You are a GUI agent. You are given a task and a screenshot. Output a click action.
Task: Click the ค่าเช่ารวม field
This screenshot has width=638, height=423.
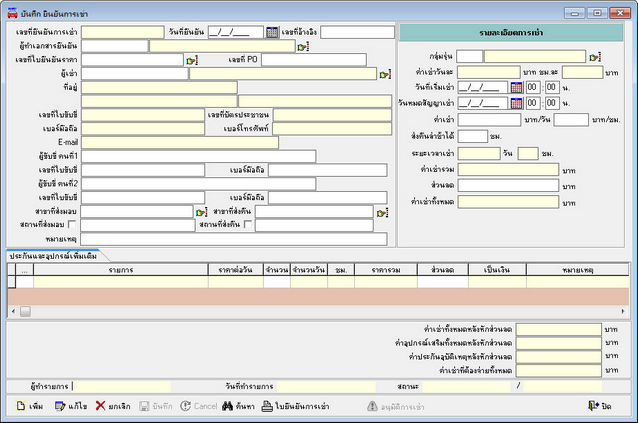[508, 170]
